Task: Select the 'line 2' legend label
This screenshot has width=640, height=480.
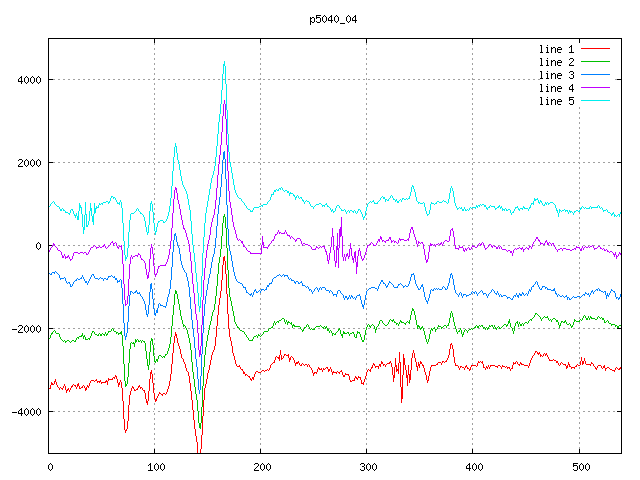Action: coord(556,62)
